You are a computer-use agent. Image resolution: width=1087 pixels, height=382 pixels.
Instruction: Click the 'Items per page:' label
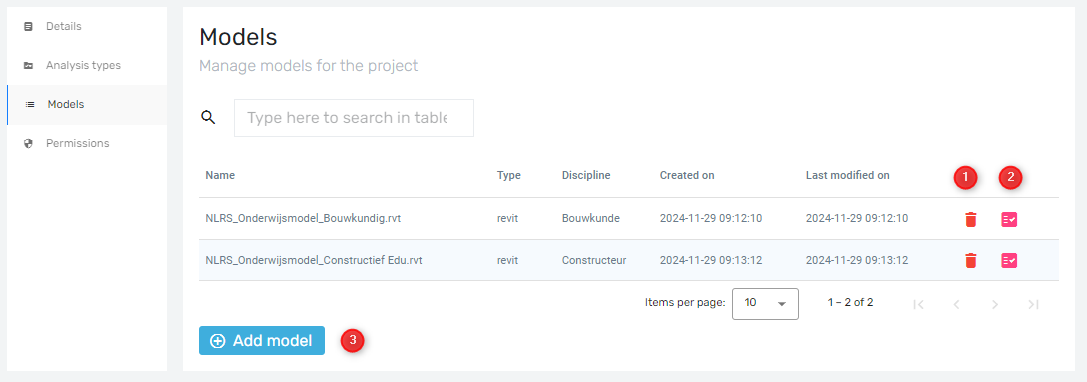point(685,302)
